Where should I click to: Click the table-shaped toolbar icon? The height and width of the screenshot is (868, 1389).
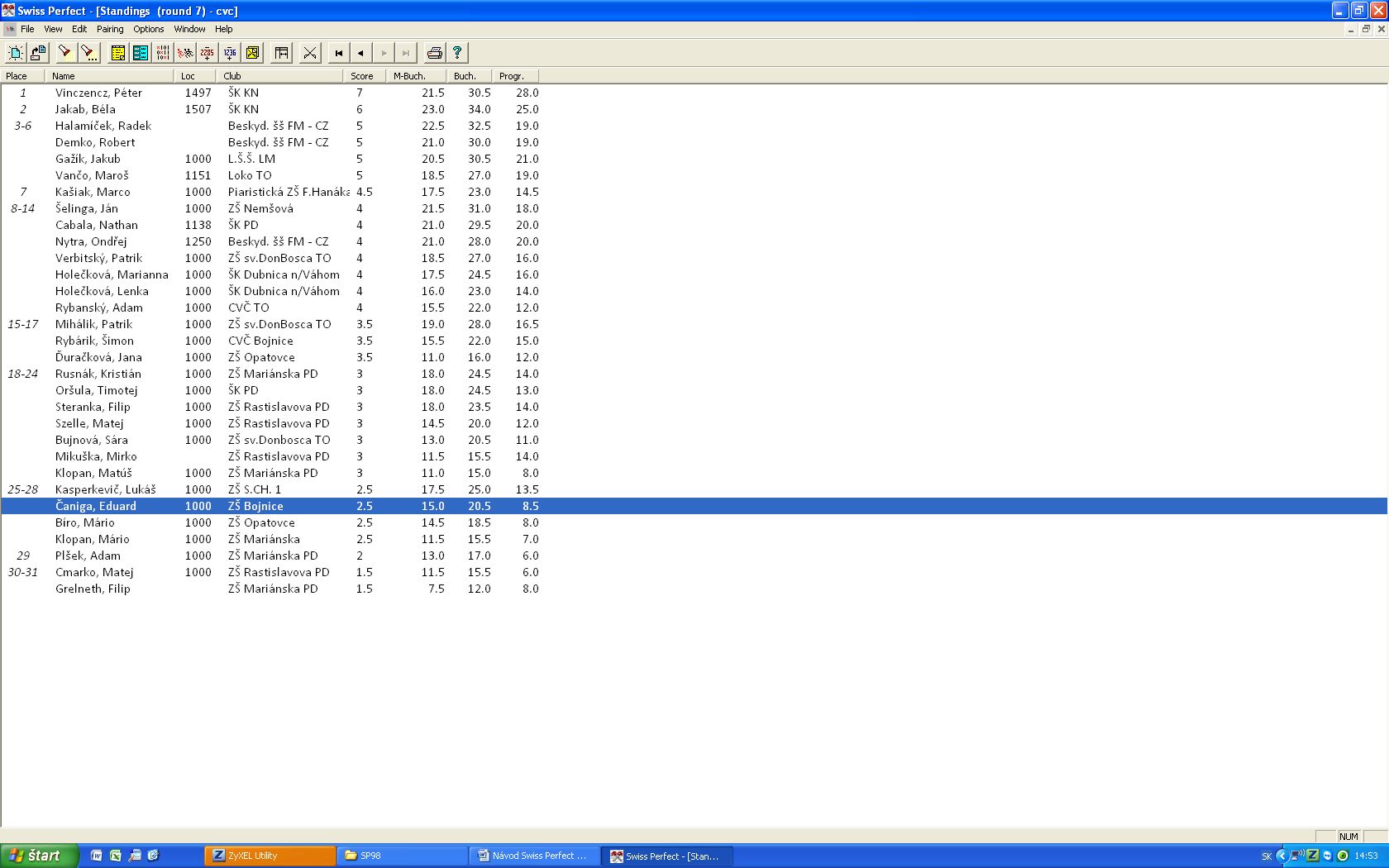tap(282, 53)
